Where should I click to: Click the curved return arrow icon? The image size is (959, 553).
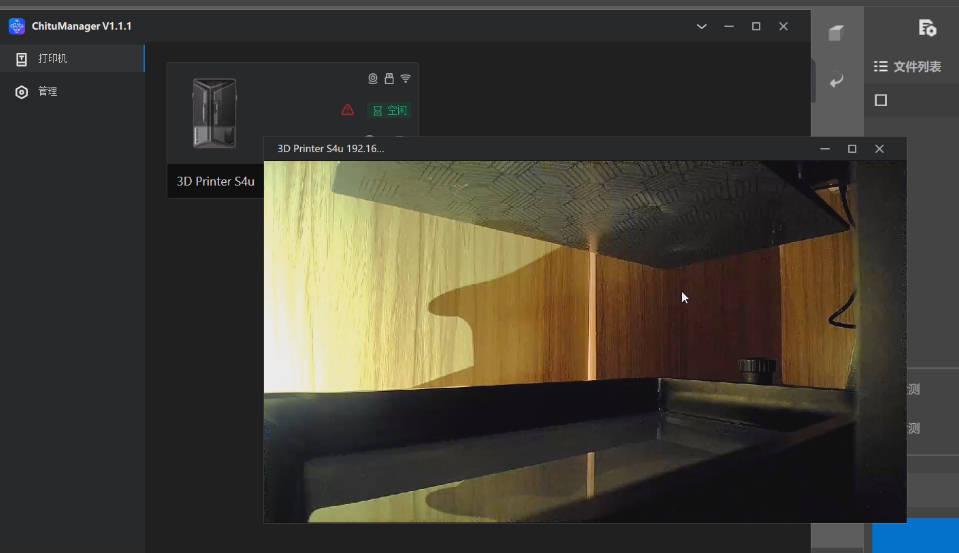pos(836,81)
